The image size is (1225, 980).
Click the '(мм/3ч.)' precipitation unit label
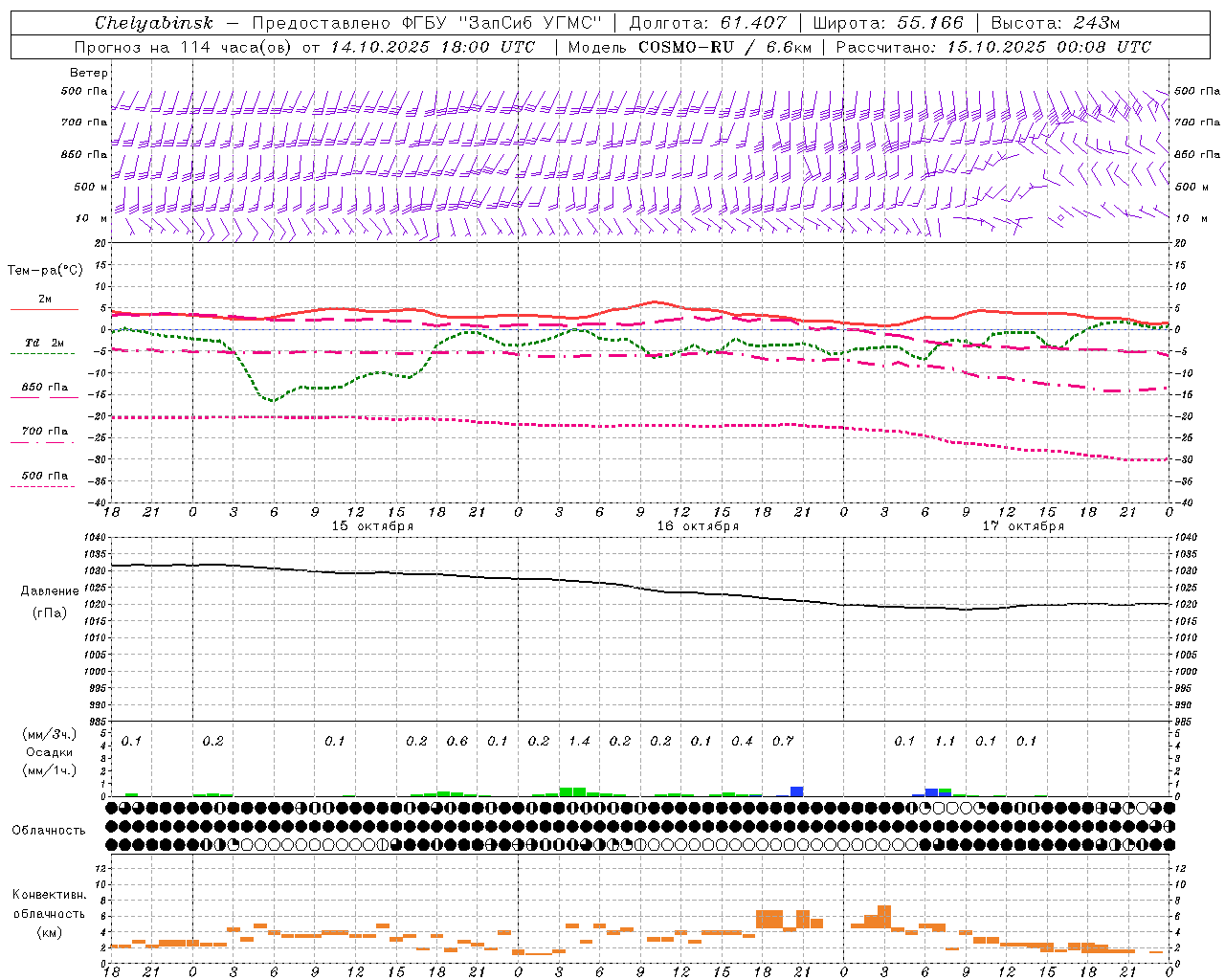[49, 734]
